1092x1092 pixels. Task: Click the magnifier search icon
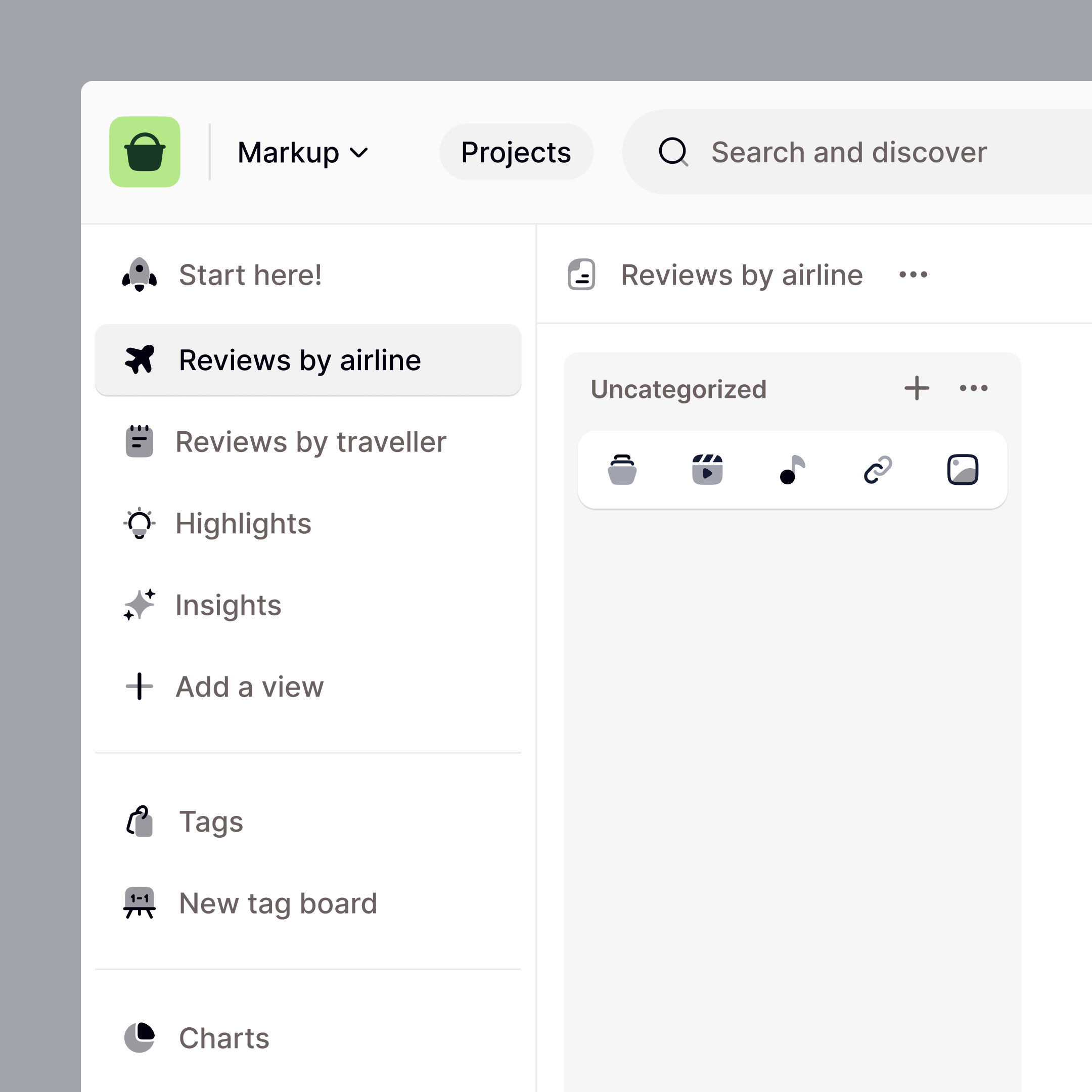tap(673, 152)
